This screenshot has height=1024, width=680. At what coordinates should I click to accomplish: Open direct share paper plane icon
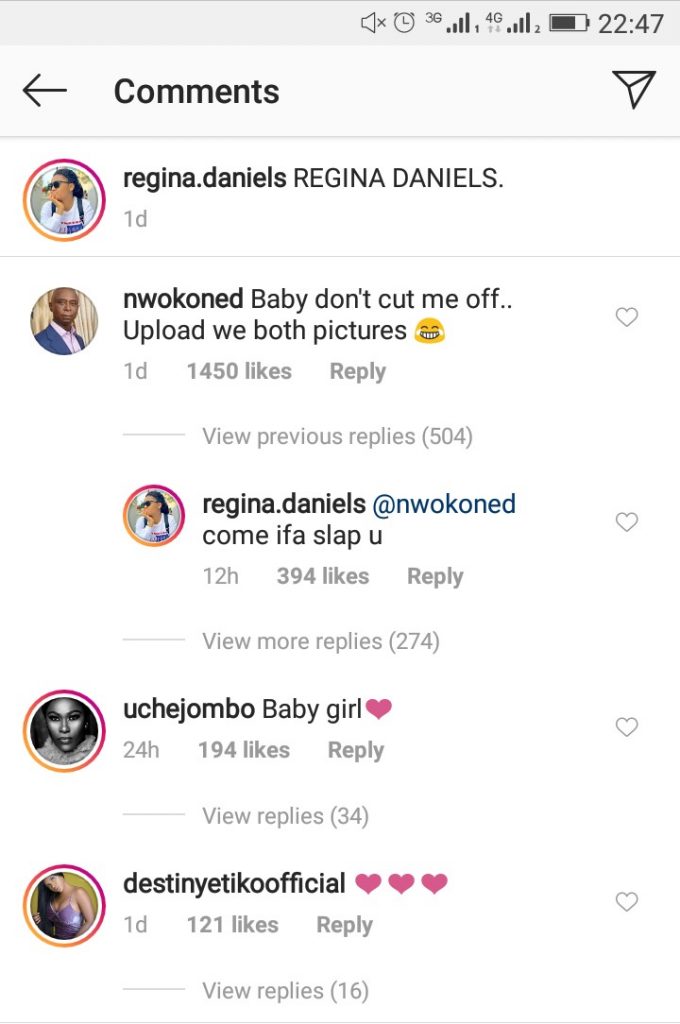click(633, 90)
